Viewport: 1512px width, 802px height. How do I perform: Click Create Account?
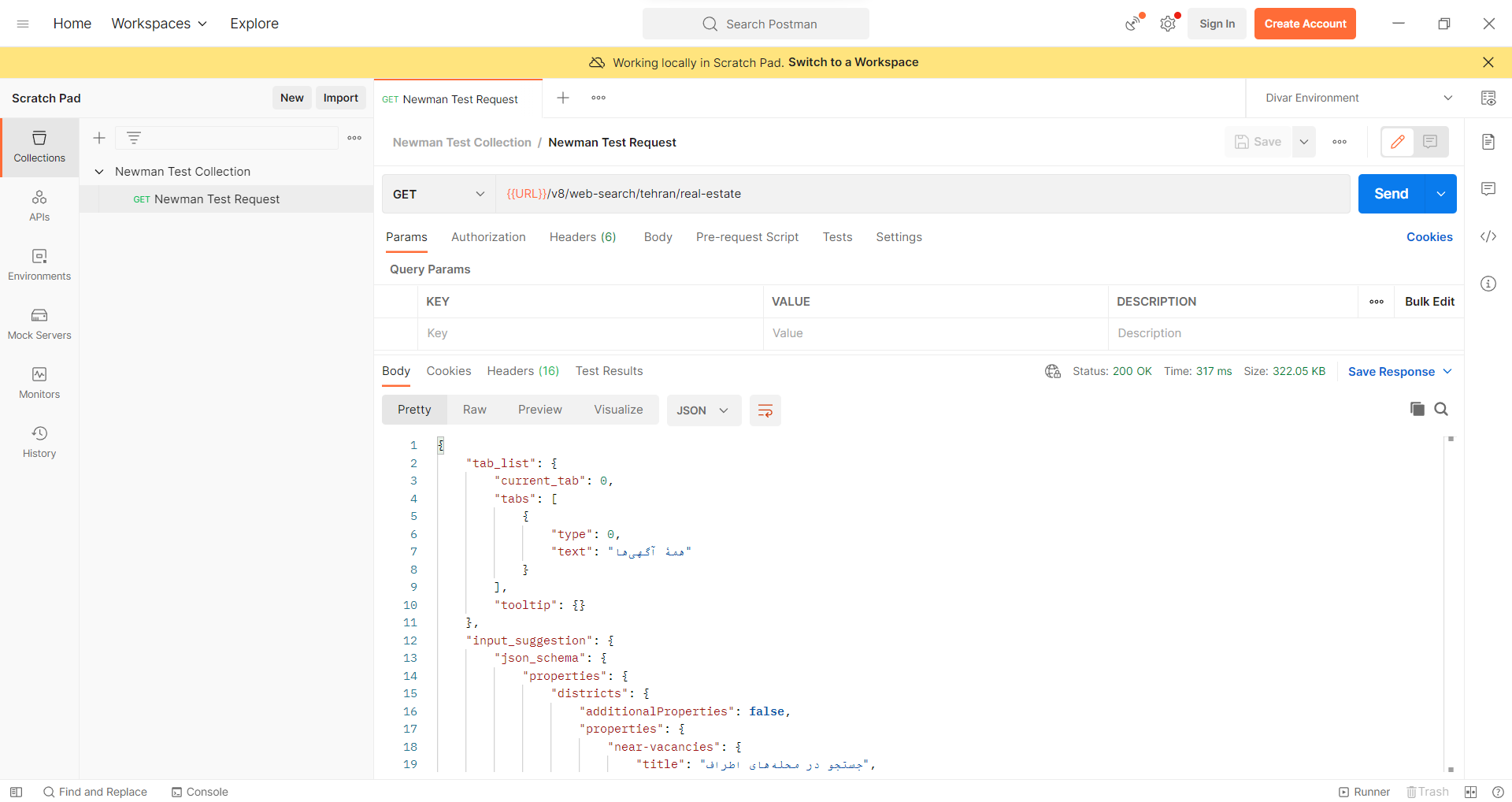[1305, 24]
